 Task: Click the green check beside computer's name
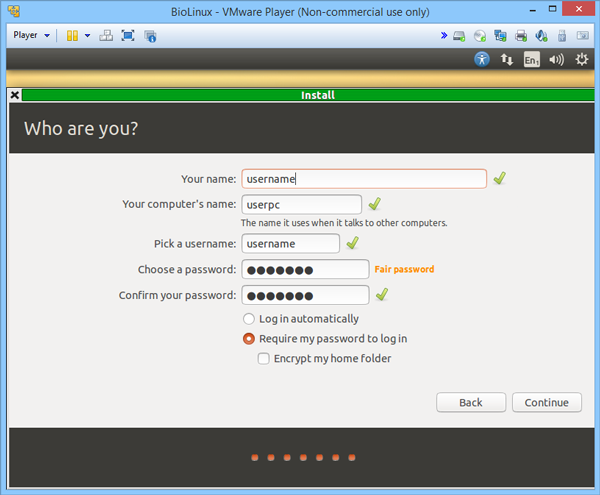[375, 204]
